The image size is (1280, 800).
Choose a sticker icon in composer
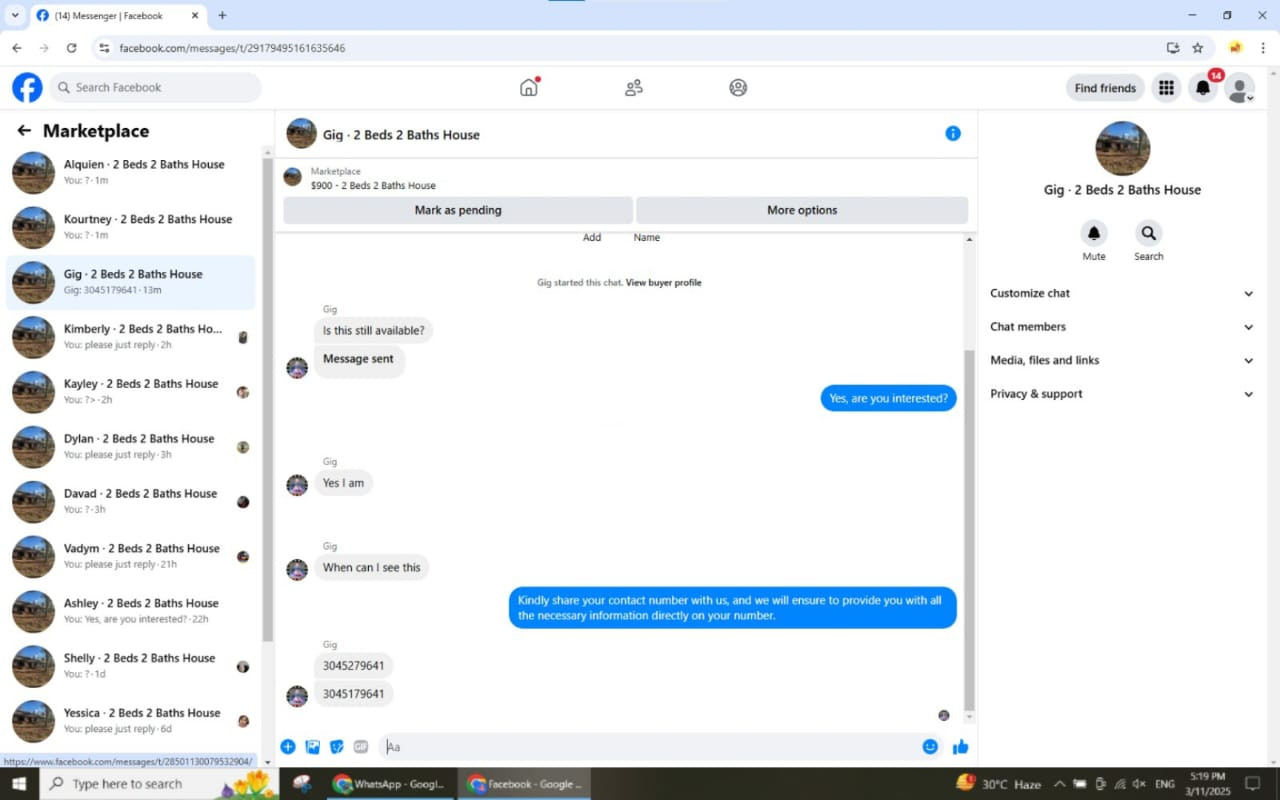click(337, 747)
